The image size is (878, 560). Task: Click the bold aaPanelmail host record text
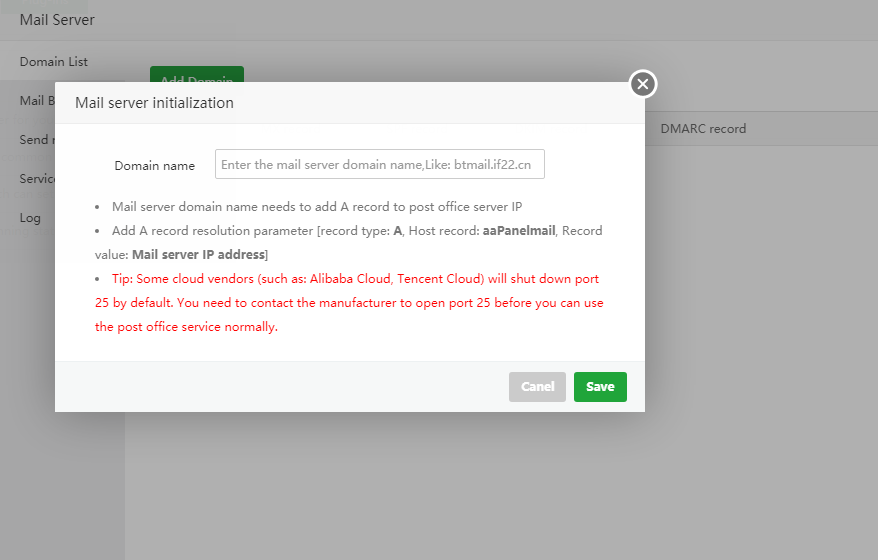coord(519,231)
